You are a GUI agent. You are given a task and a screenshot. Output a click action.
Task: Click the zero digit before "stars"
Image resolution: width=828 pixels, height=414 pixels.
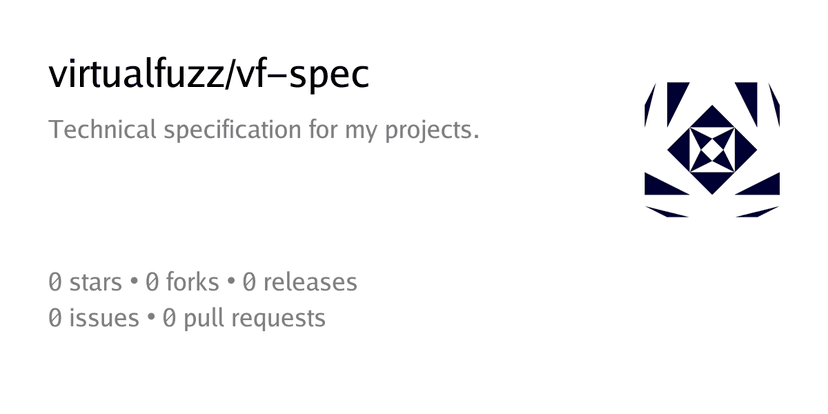pos(56,283)
